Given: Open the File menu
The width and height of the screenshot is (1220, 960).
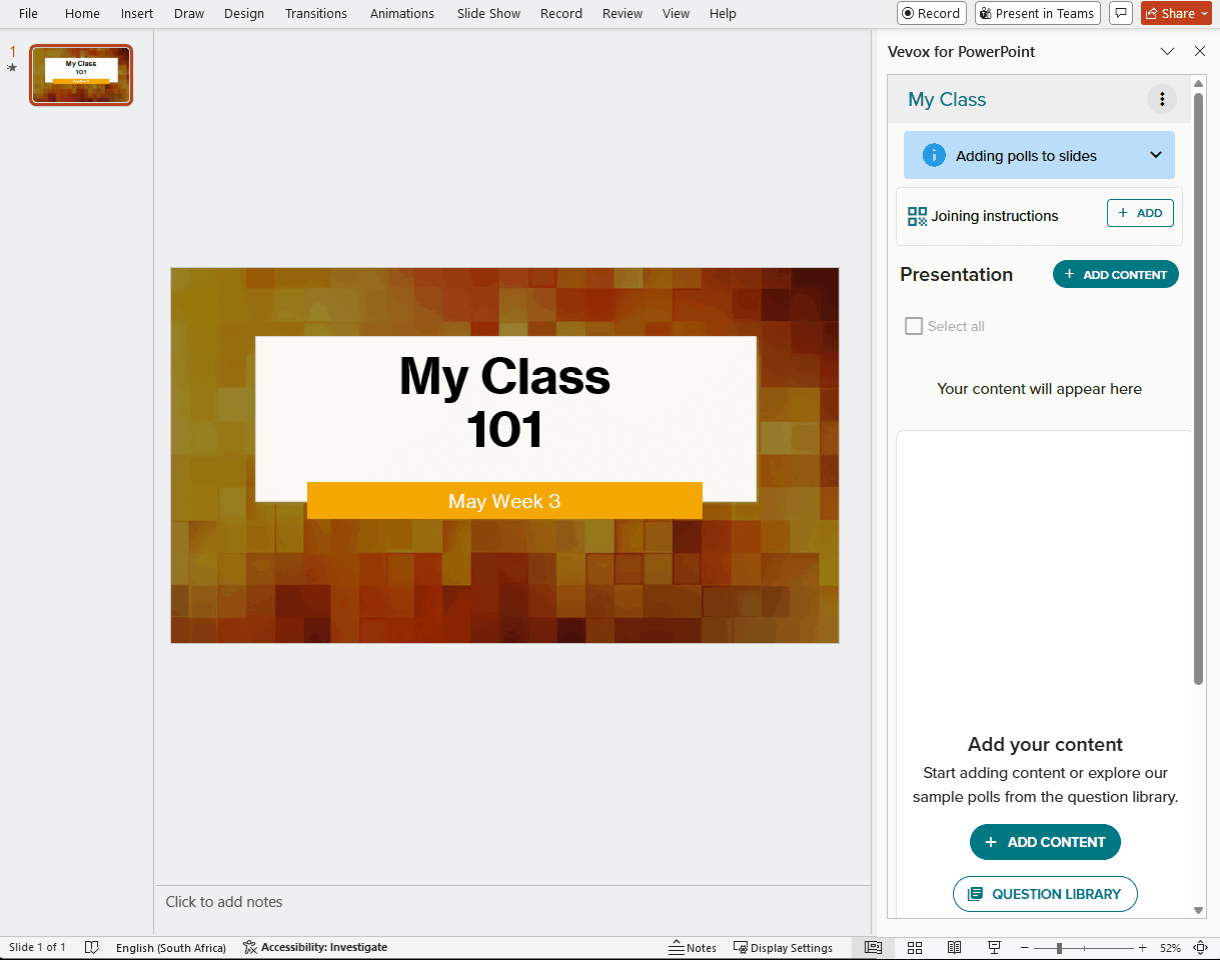Looking at the screenshot, I should coord(28,13).
